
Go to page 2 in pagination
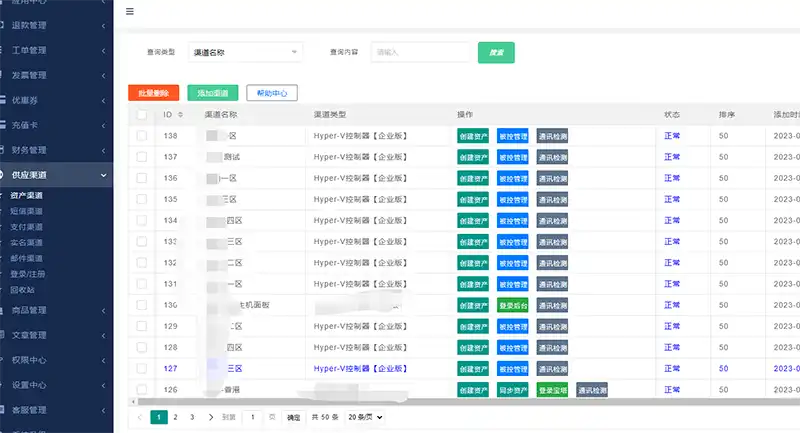pyautogui.click(x=175, y=417)
